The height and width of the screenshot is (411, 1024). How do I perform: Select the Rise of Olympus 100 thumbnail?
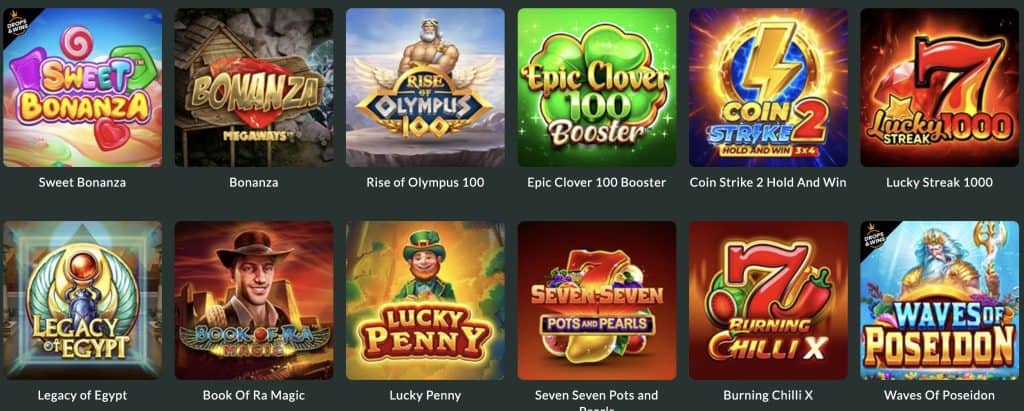tap(425, 88)
